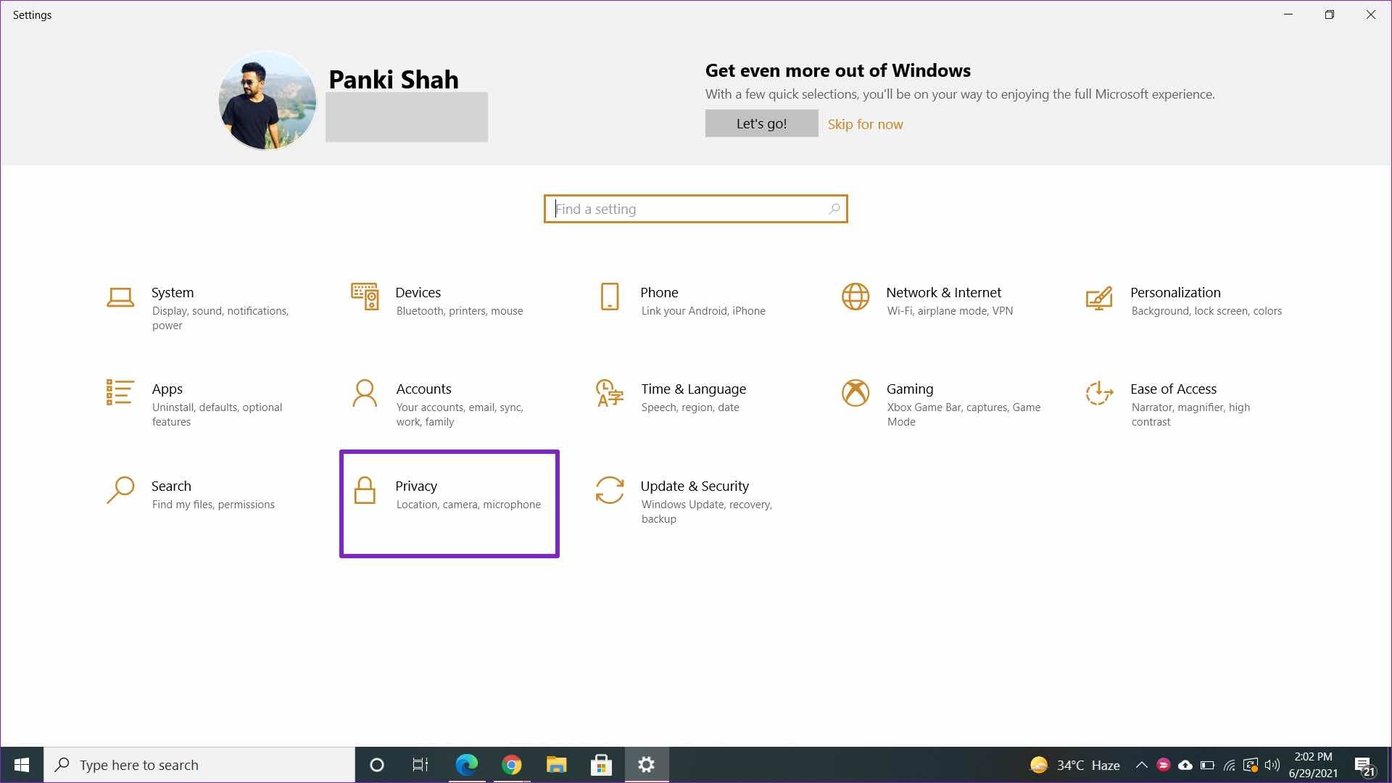Click the Update & Security heading
The height and width of the screenshot is (783, 1392).
pyautogui.click(x=694, y=486)
